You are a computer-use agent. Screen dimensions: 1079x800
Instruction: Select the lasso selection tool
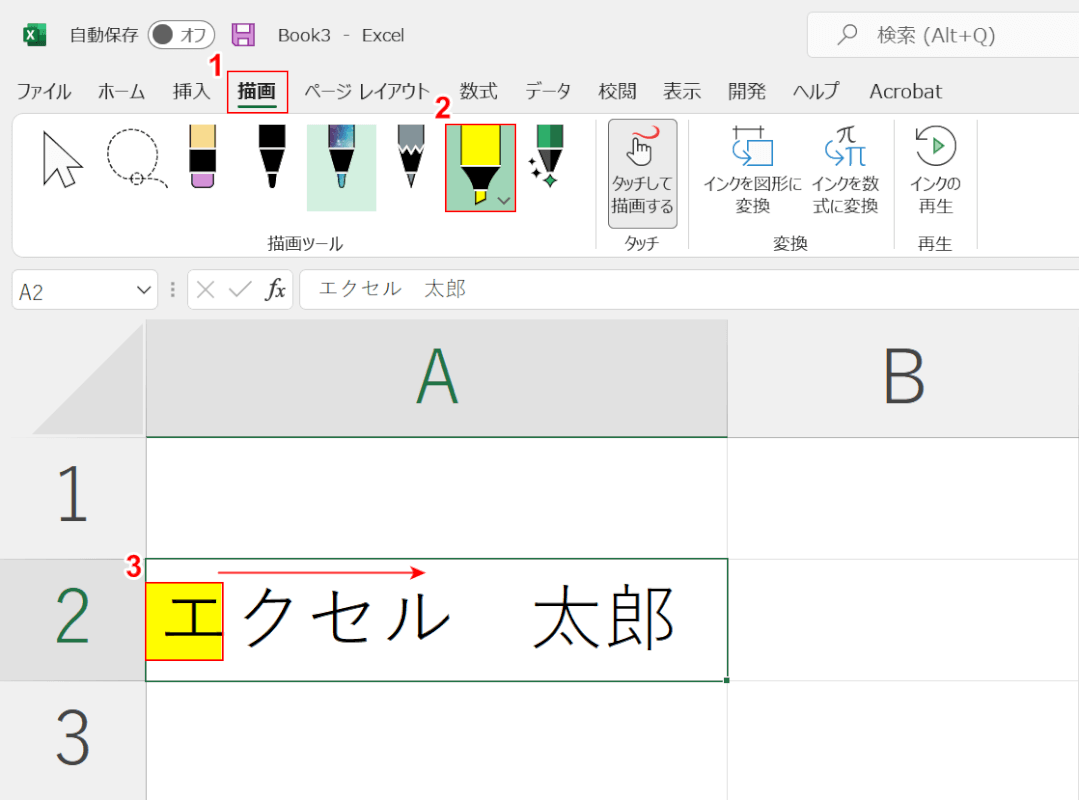(132, 165)
